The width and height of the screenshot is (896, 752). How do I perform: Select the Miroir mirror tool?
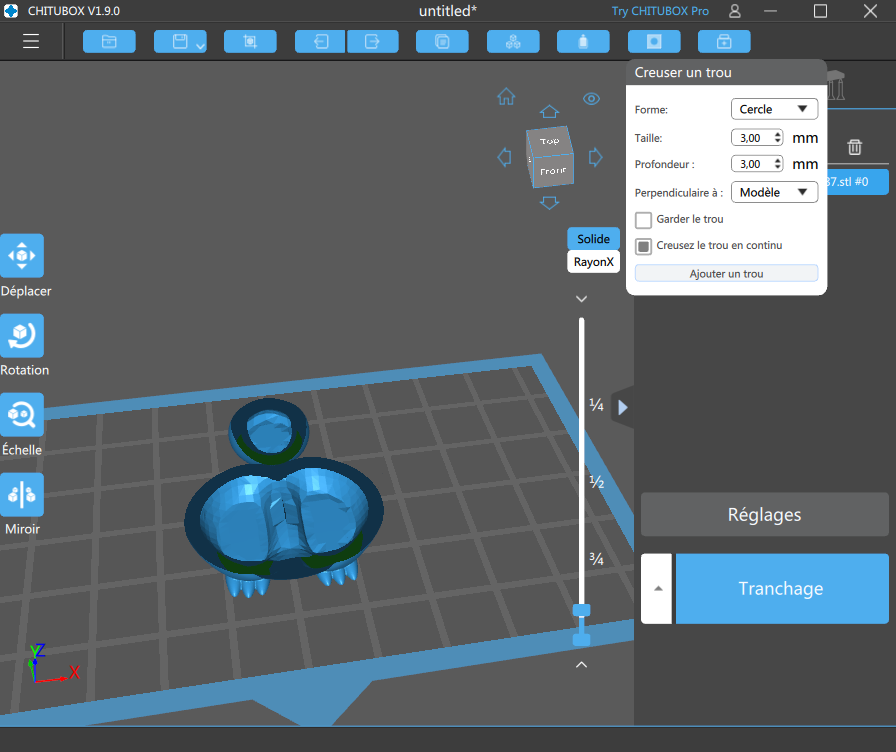tap(22, 494)
